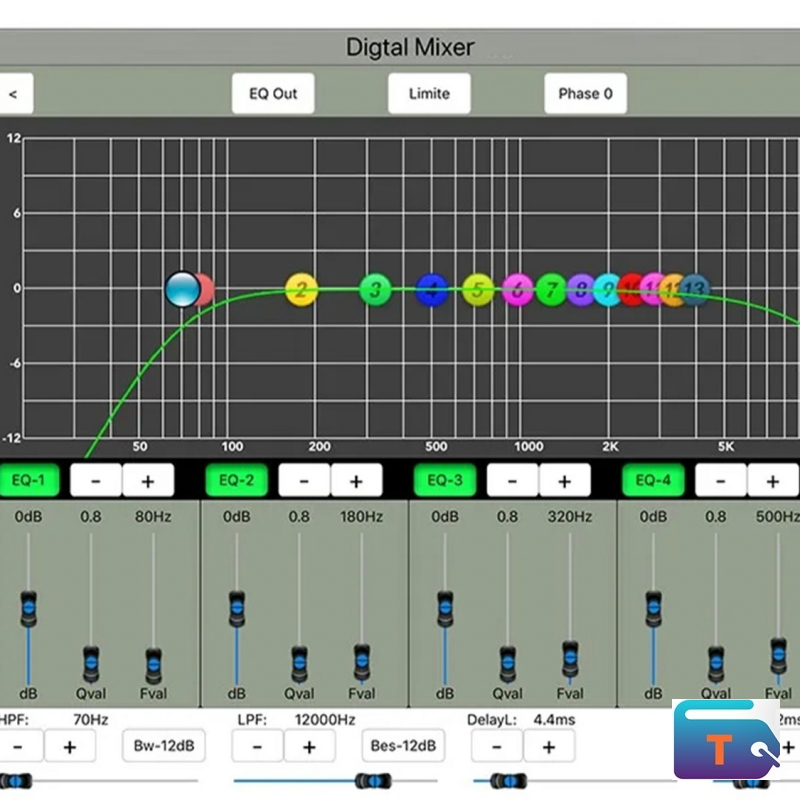Viewport: 800px width, 800px height.
Task: Click the yellow EQ node 2 on graph
Action: point(301,290)
